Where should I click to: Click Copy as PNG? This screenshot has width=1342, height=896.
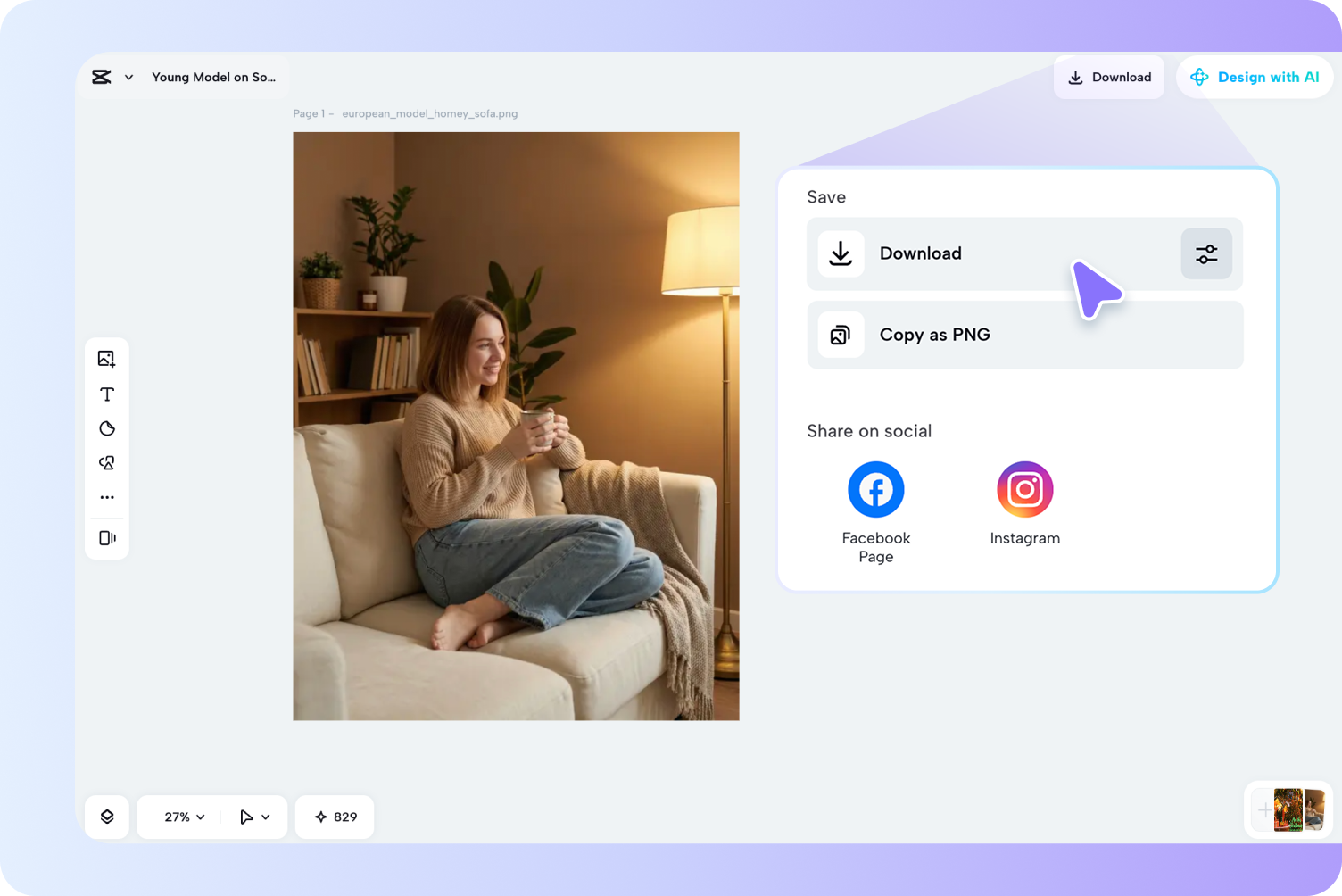coord(1024,335)
